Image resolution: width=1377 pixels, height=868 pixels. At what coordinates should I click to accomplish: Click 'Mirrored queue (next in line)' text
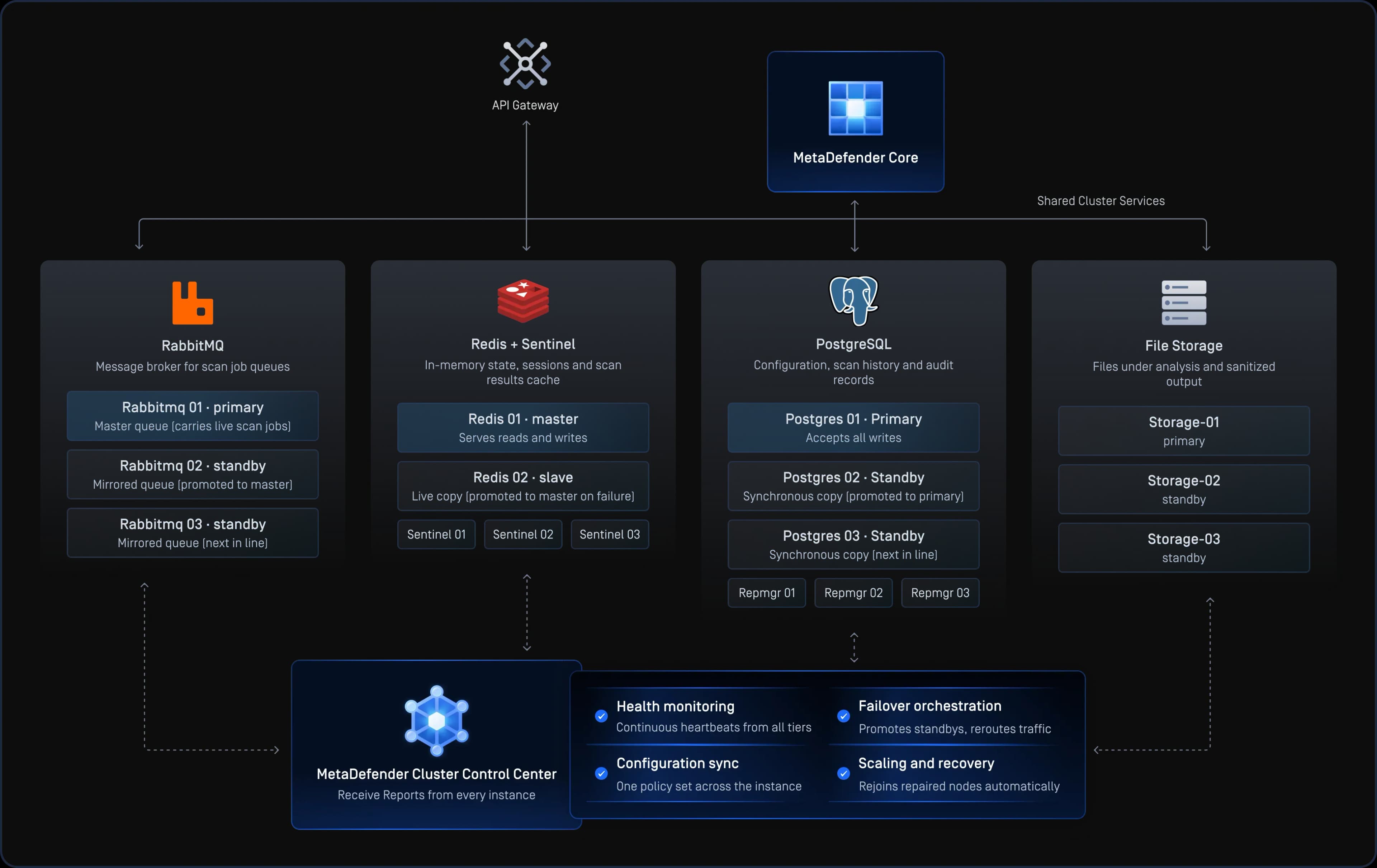tap(193, 543)
